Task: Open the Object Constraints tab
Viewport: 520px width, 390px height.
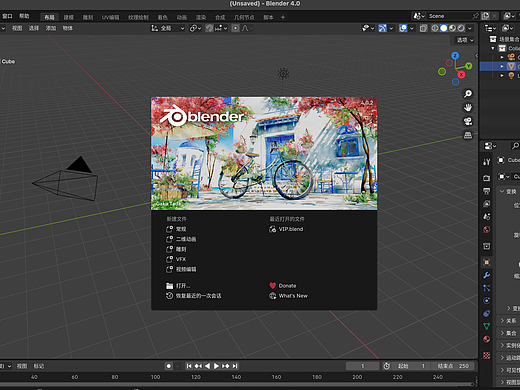Action: (487, 313)
